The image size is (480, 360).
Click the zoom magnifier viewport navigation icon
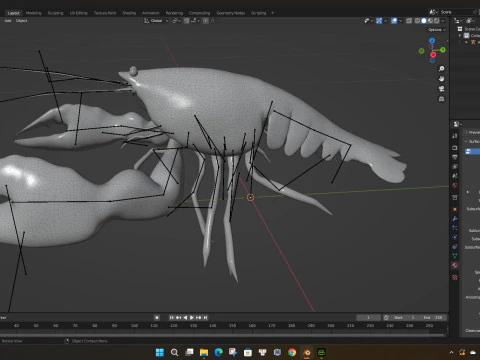click(441, 69)
